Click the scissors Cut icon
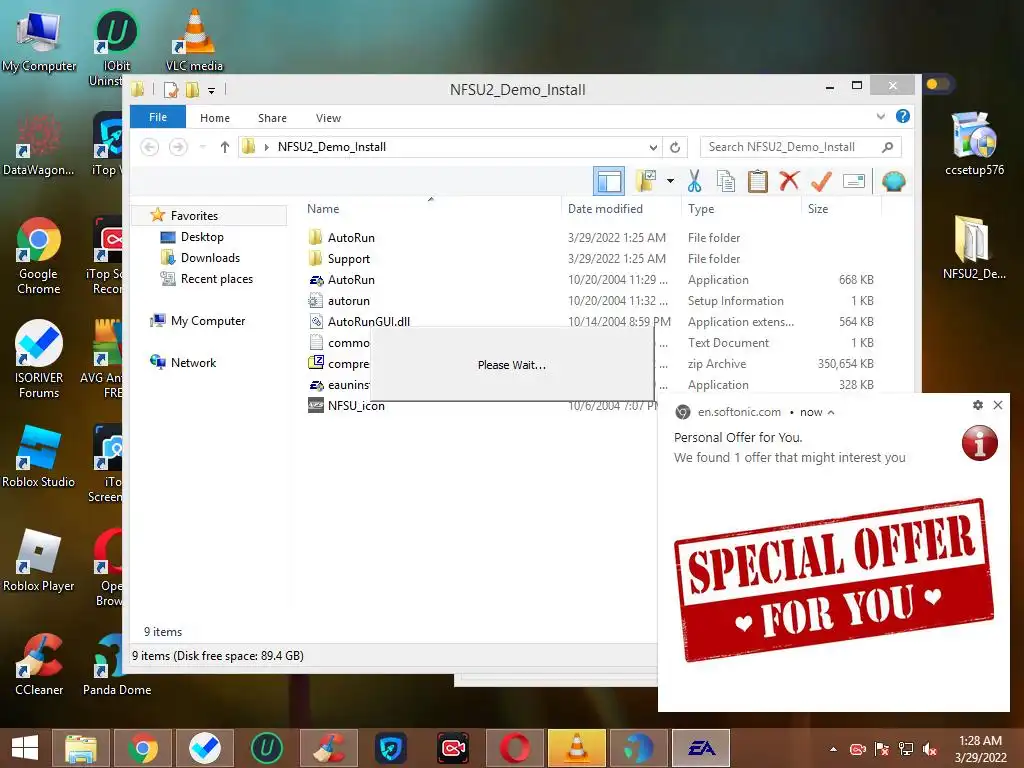 694,181
